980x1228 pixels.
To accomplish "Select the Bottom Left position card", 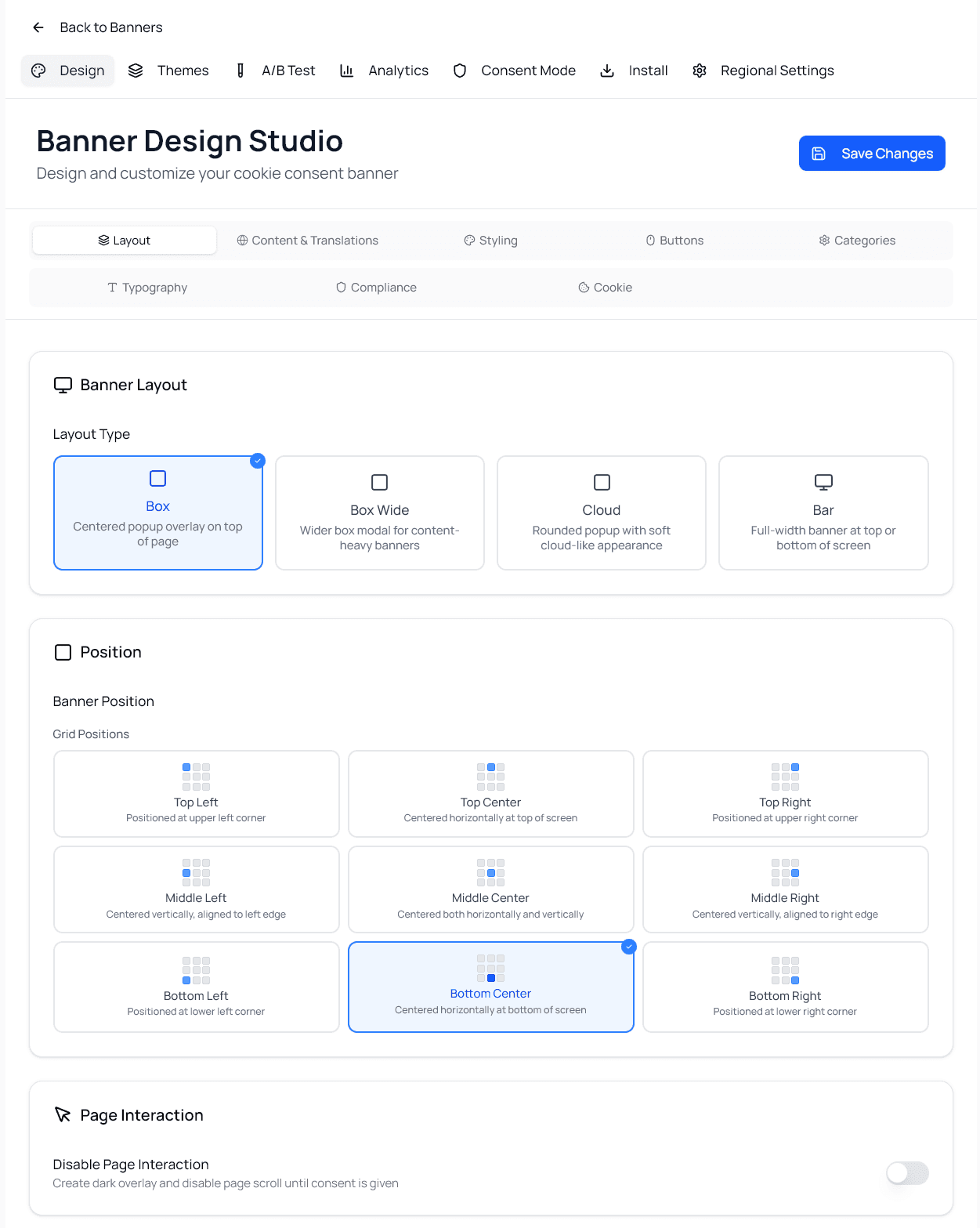I will click(196, 987).
